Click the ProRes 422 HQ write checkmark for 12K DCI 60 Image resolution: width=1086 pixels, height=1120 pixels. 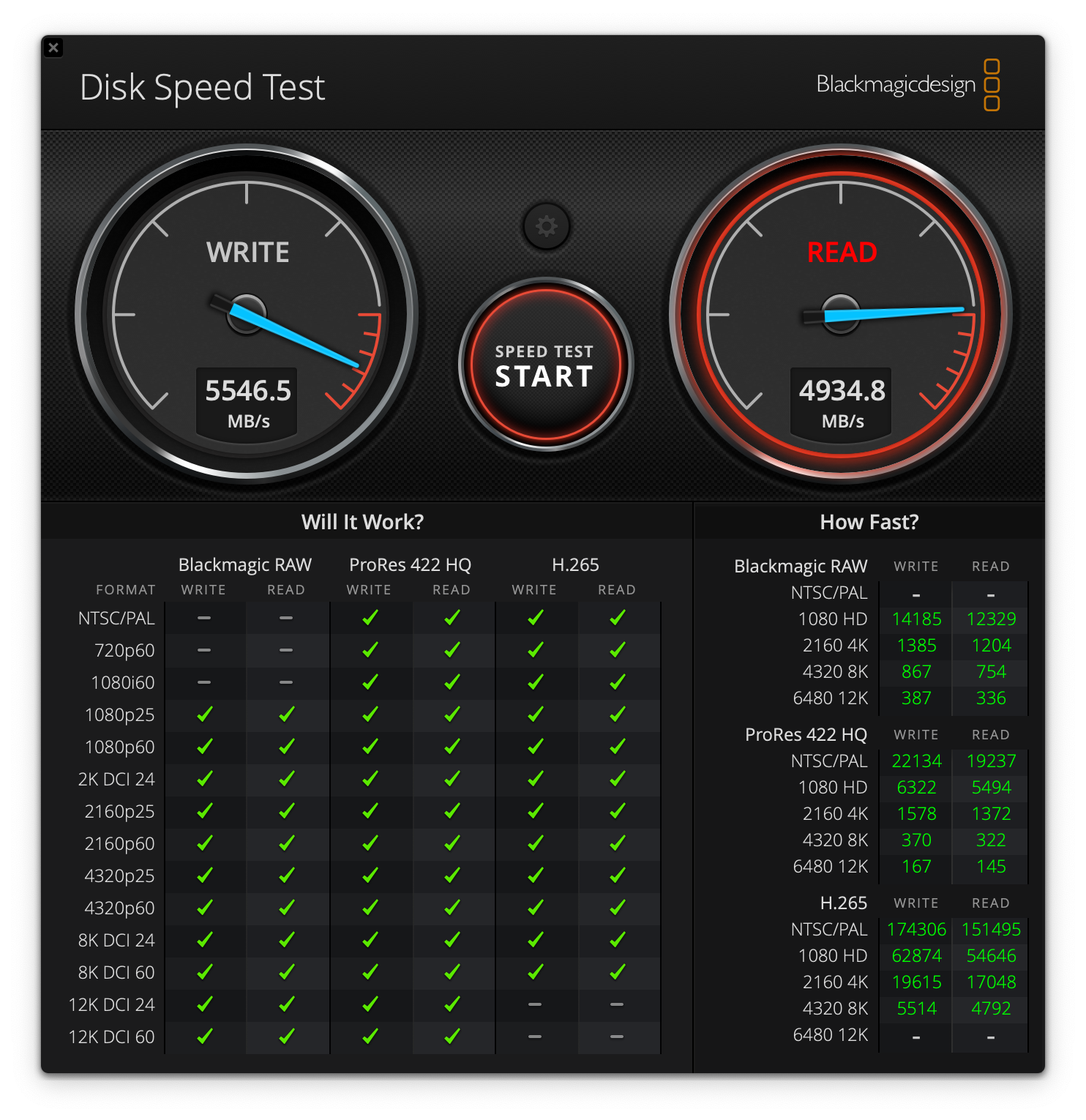(370, 1037)
